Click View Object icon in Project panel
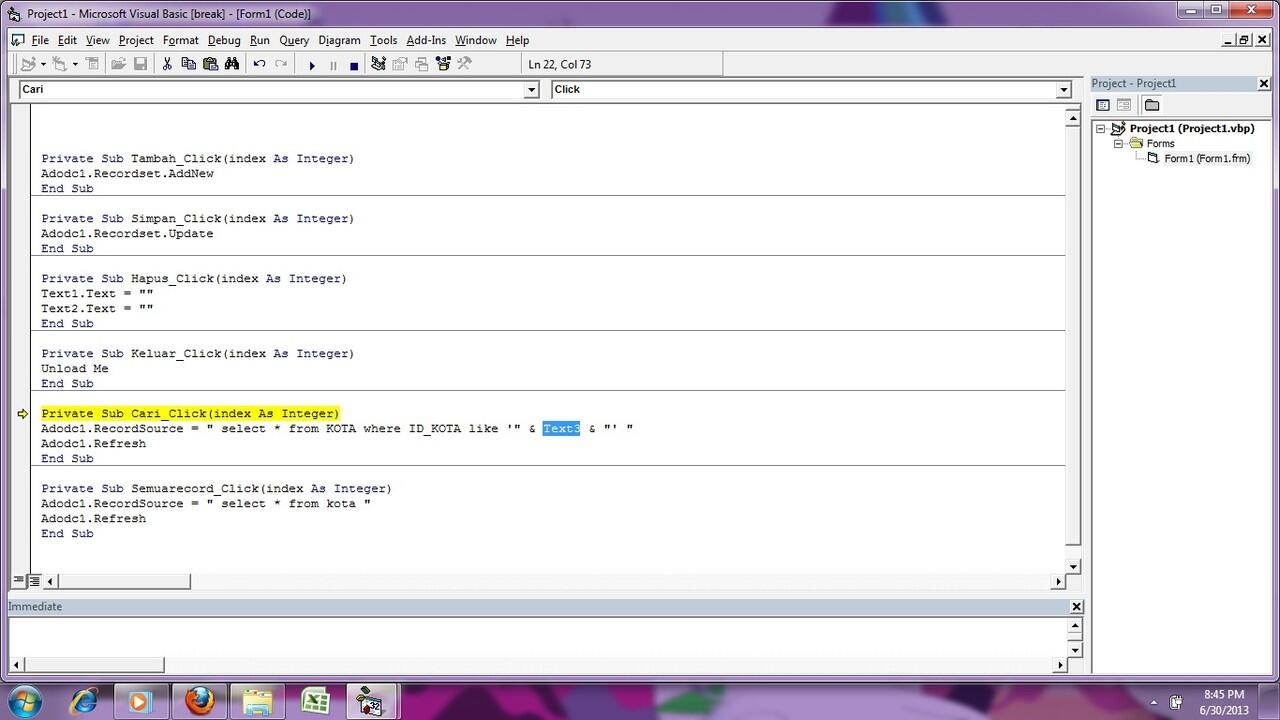1280x720 pixels. 1124,105
